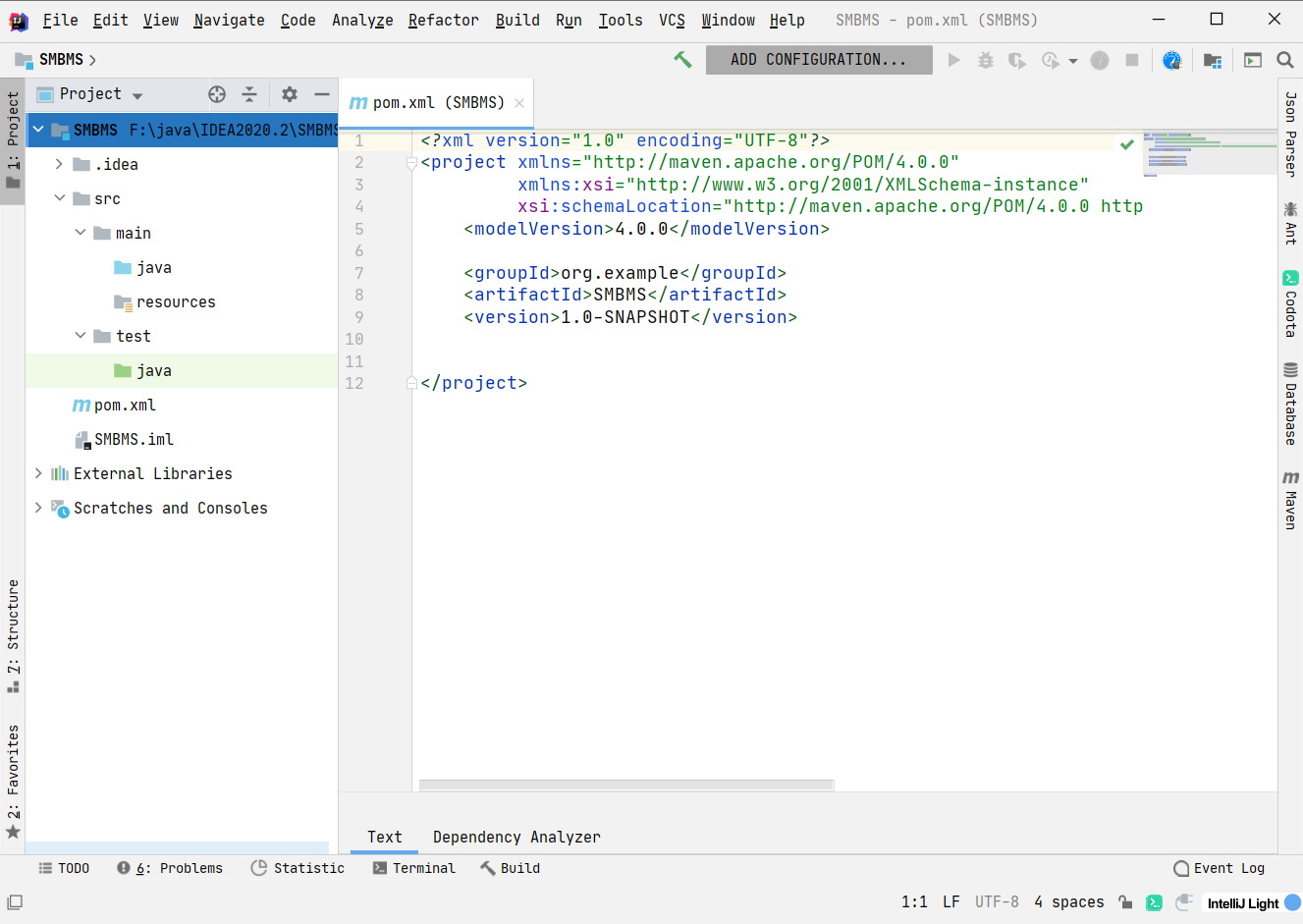Toggle the 2: Favorites side panel button
The height and width of the screenshot is (924, 1303).
pyautogui.click(x=13, y=782)
